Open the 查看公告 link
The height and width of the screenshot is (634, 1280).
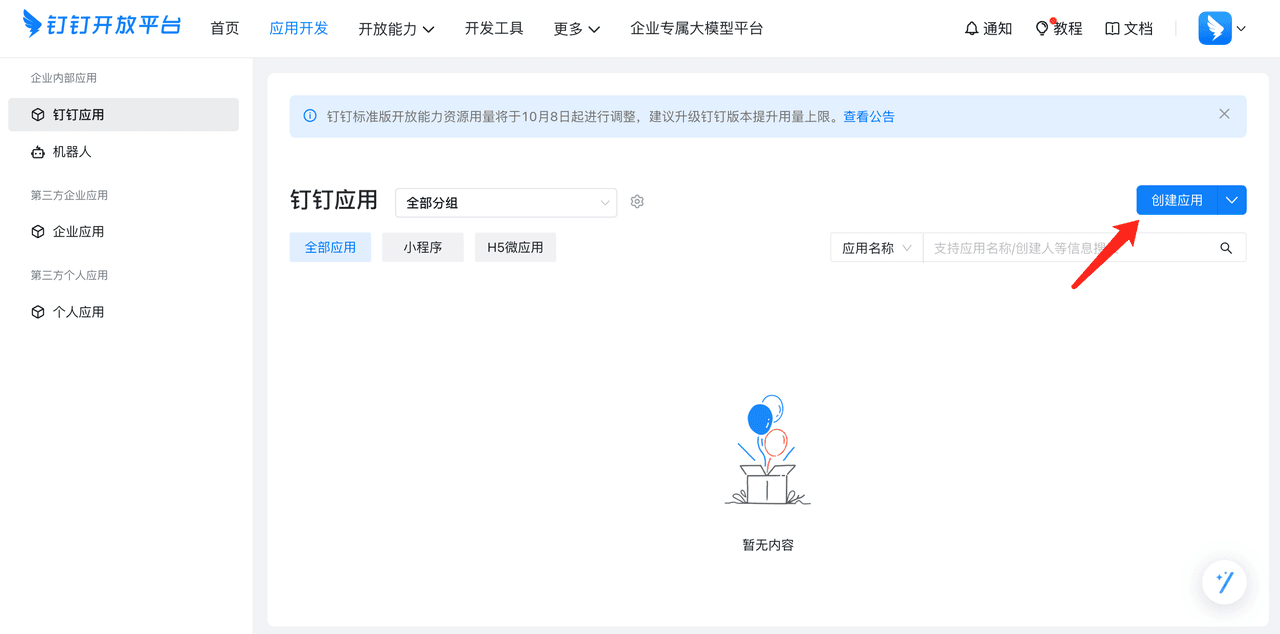(869, 116)
